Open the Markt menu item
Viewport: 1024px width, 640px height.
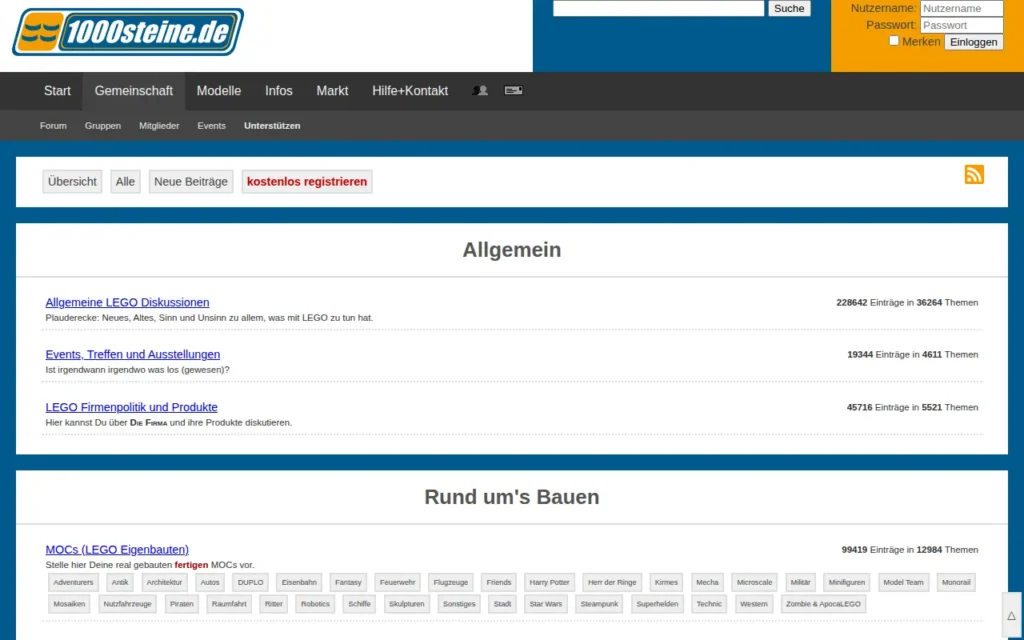pyautogui.click(x=332, y=91)
